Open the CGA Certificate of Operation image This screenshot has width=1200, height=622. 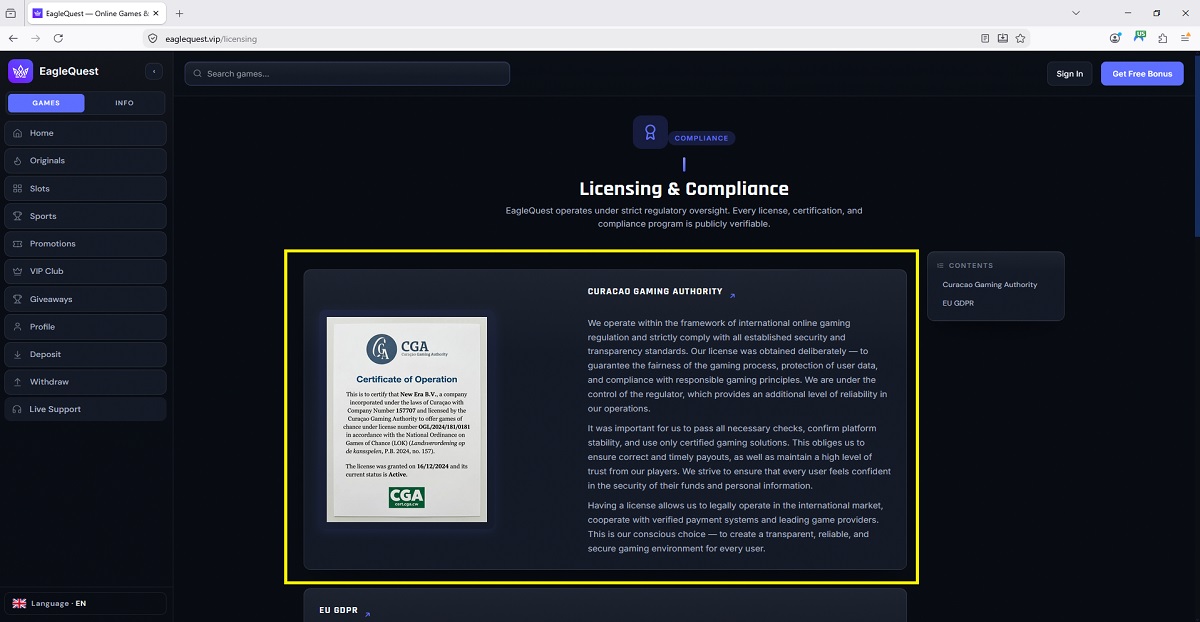tap(406, 419)
